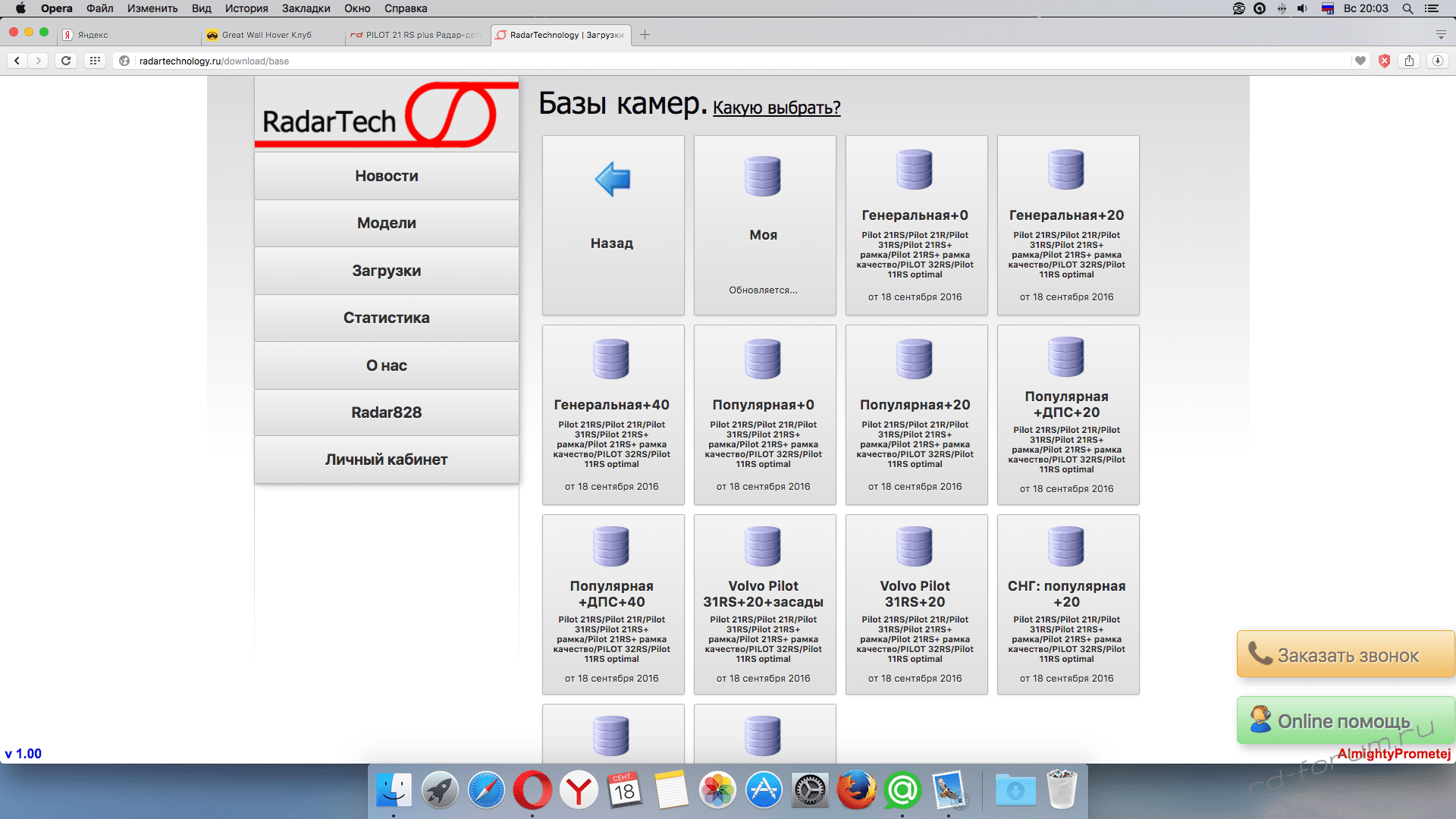Image resolution: width=1456 pixels, height=819 pixels.
Task: Click the Генеральная+40 database icon
Action: click(611, 359)
